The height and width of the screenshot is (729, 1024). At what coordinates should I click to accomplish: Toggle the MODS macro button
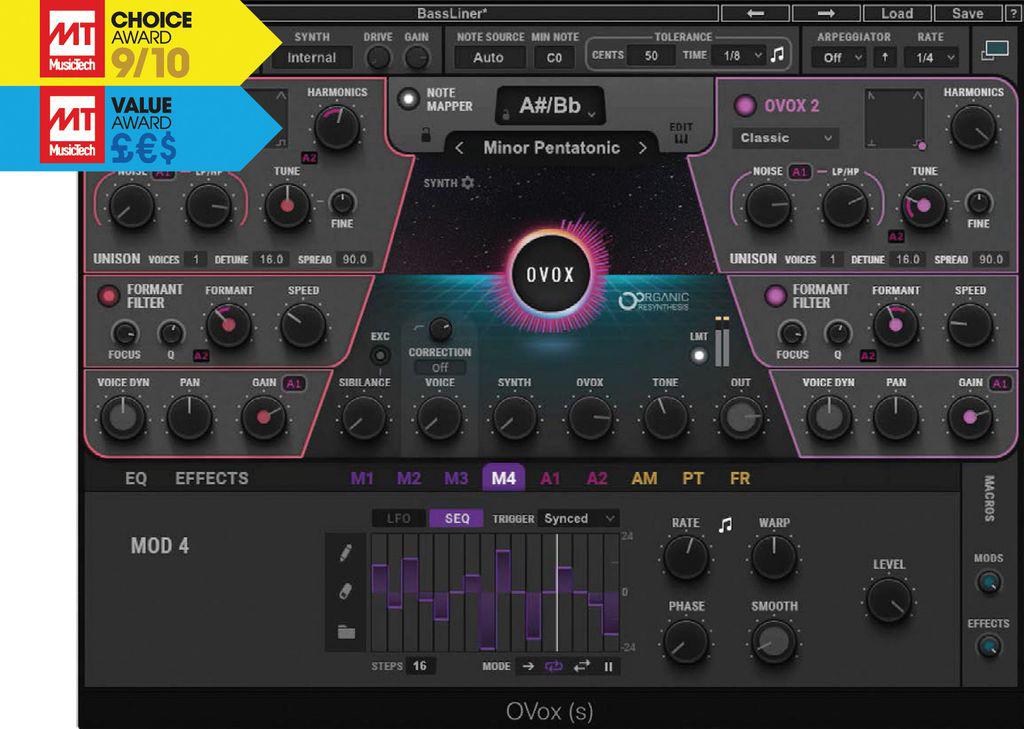point(988,581)
